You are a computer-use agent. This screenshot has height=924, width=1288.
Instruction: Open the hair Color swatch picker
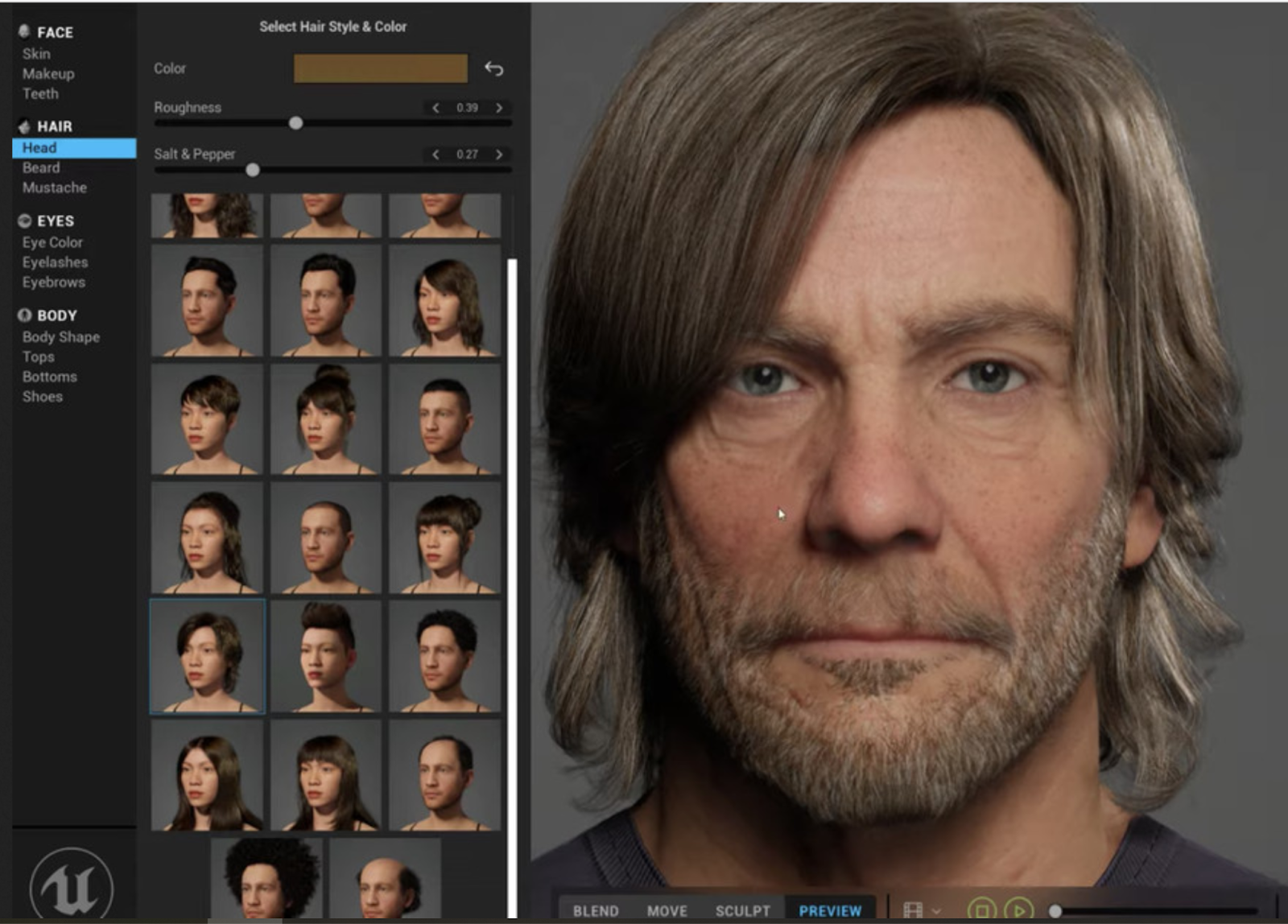pyautogui.click(x=380, y=68)
